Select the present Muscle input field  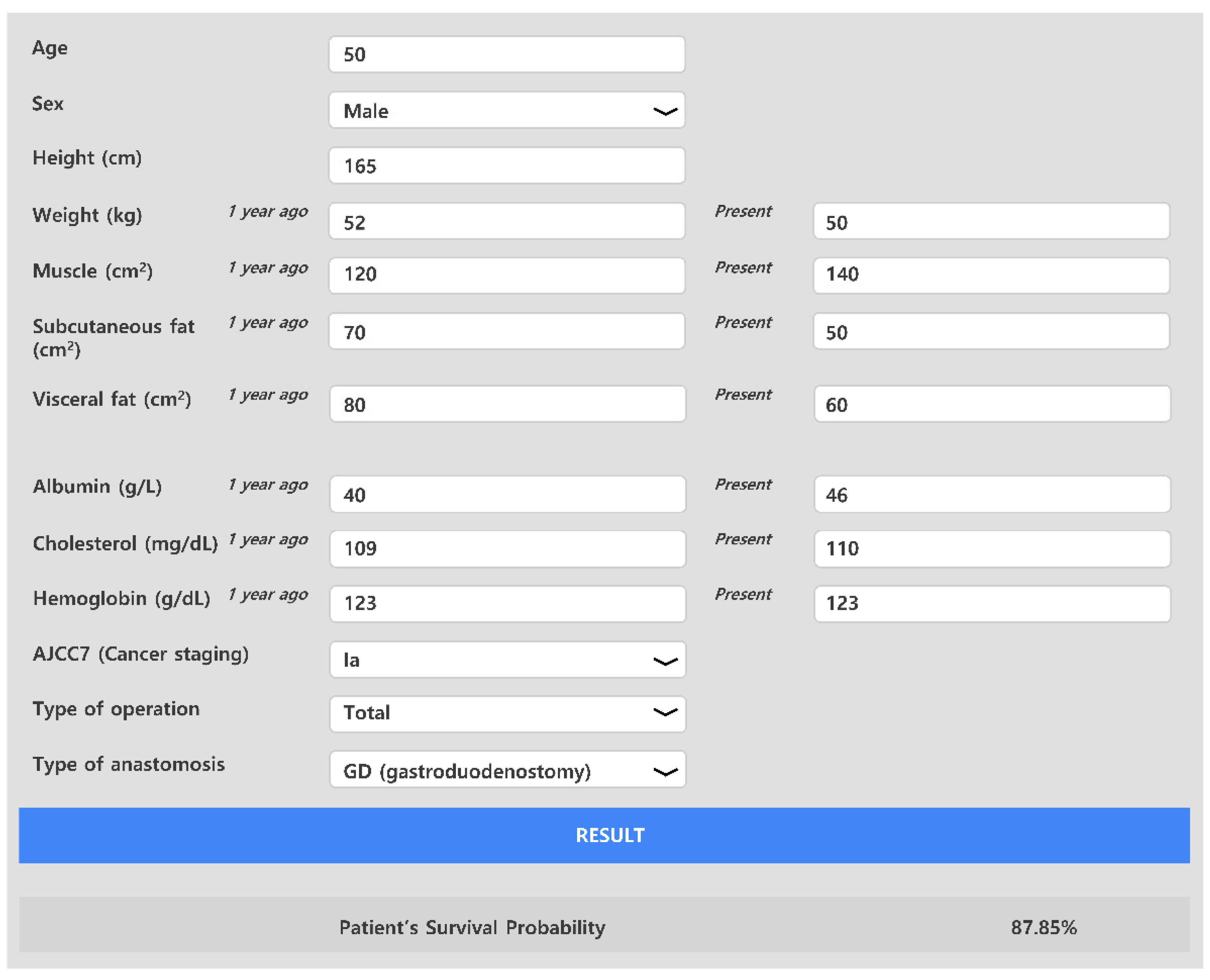(x=991, y=275)
